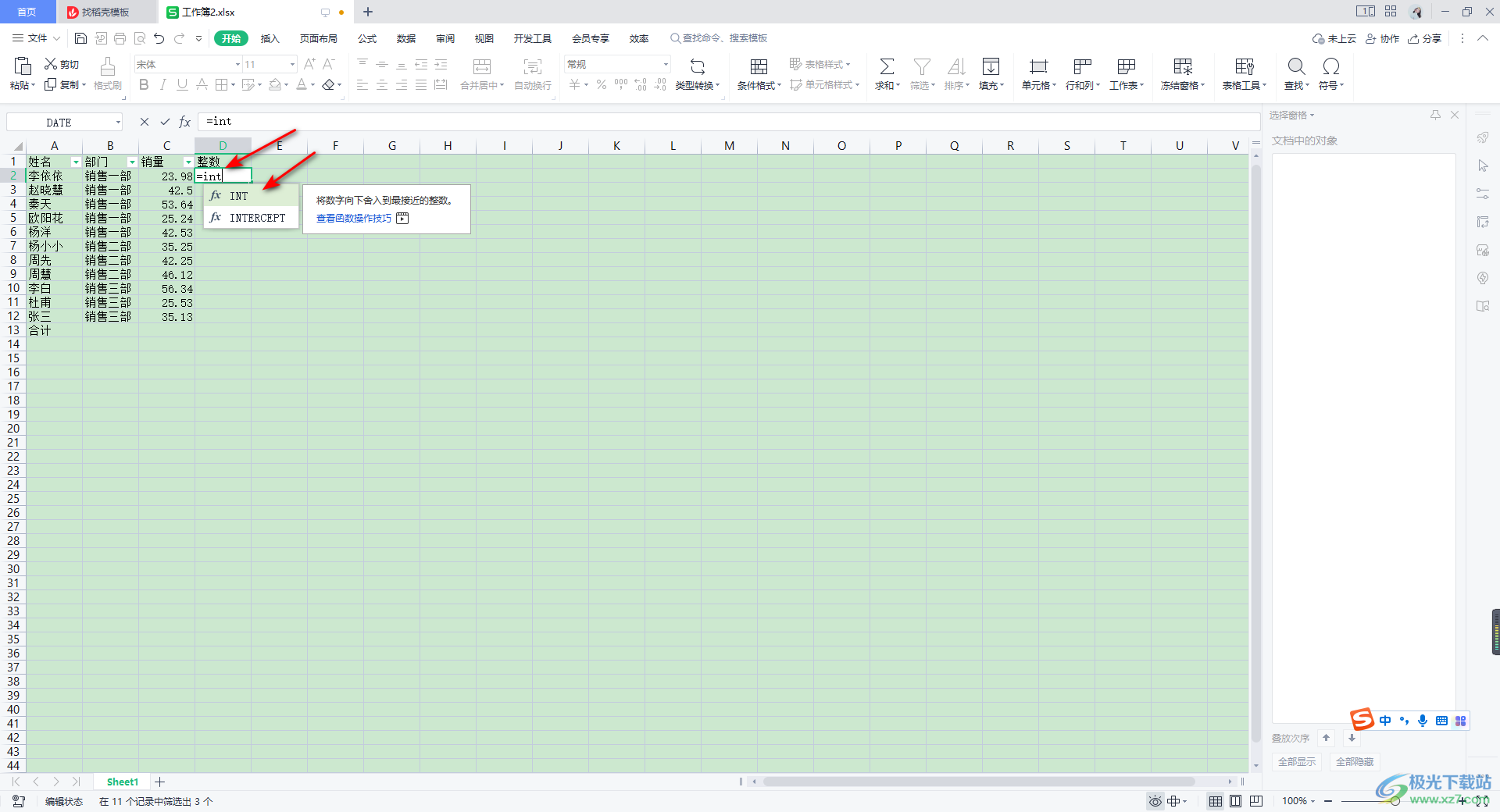Expand the quick access toolbar customize arrow
This screenshot has width=1500, height=812.
tap(198, 38)
